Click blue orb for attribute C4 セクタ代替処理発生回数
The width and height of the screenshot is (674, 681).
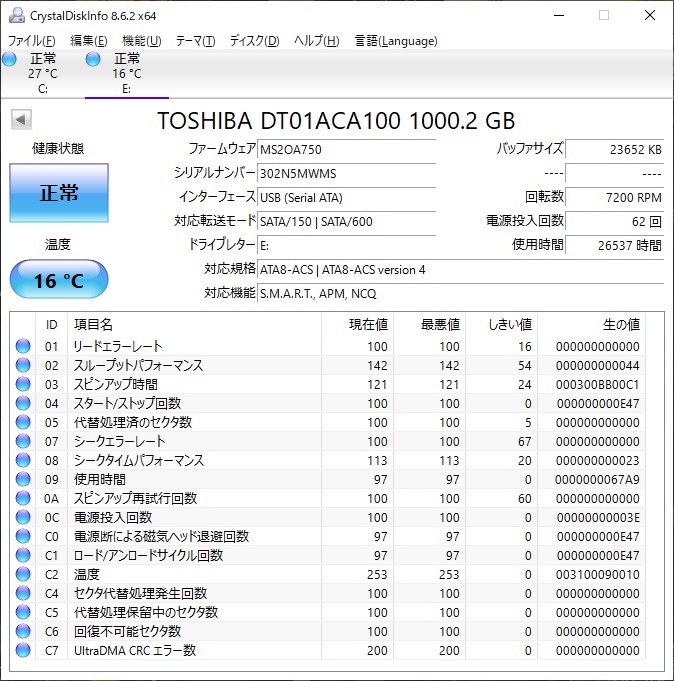click(x=23, y=593)
